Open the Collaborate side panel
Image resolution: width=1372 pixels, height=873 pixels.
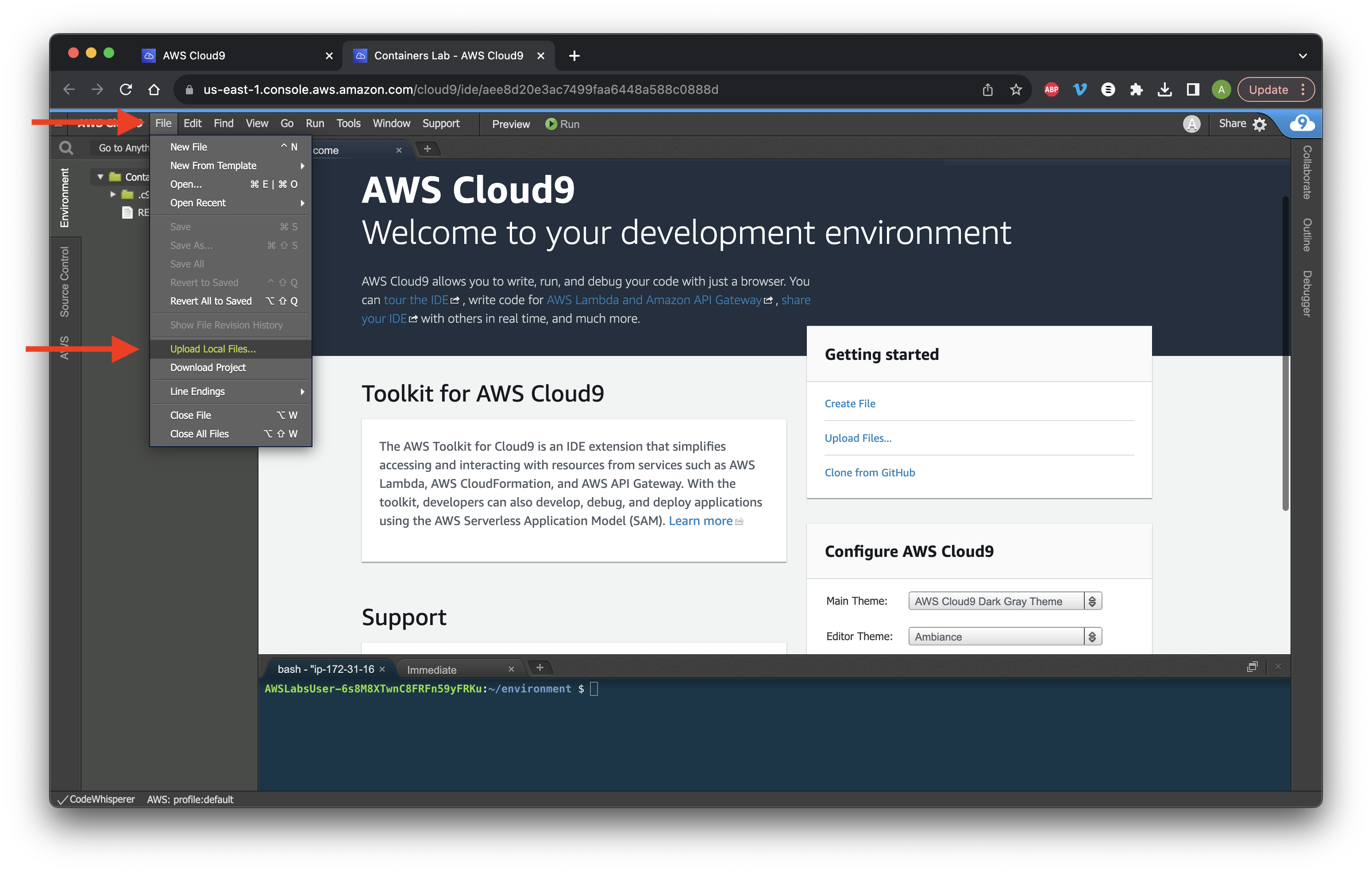click(1307, 172)
